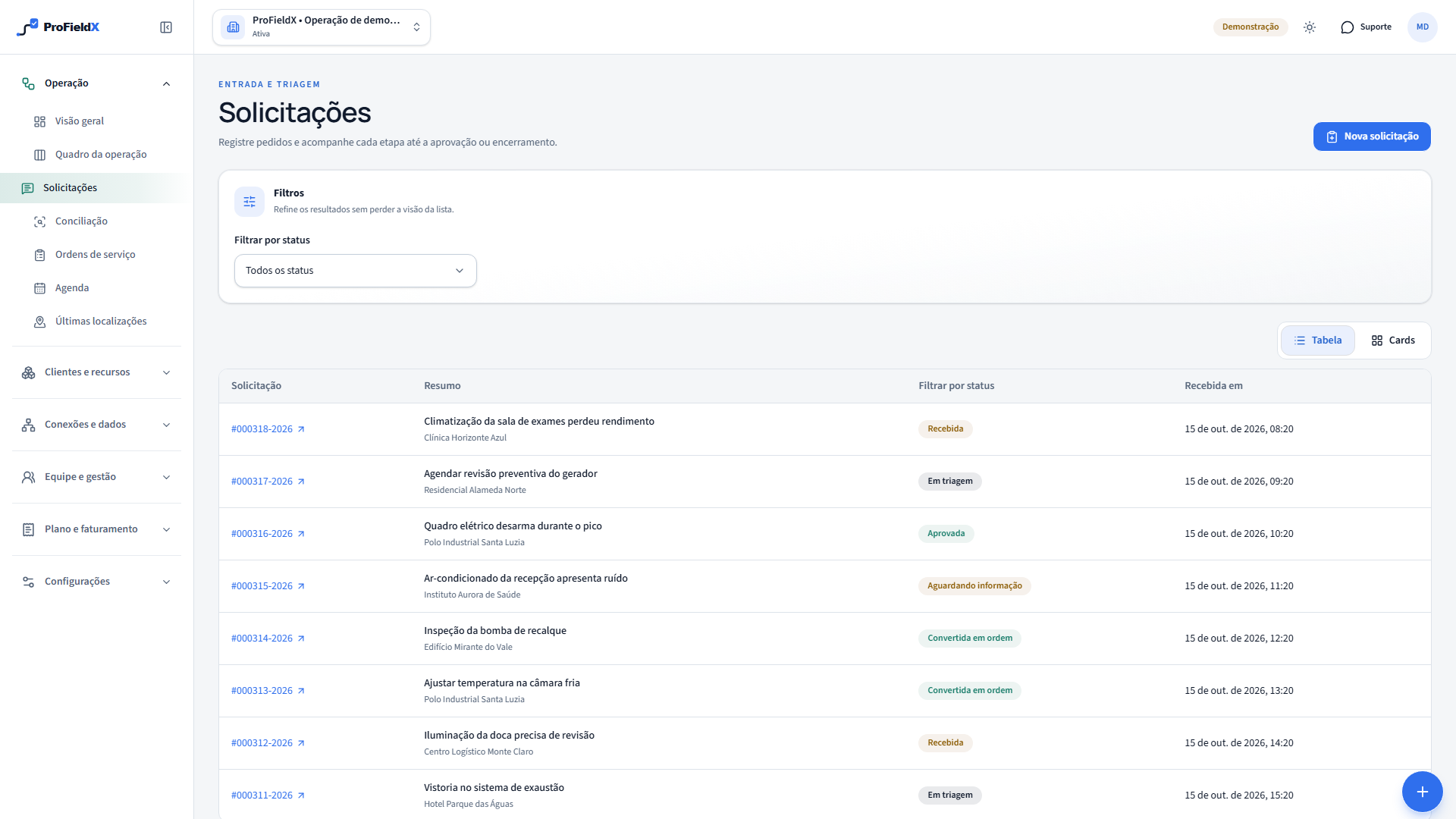1456x819 pixels.
Task: Click the floating plus button
Action: tap(1422, 792)
